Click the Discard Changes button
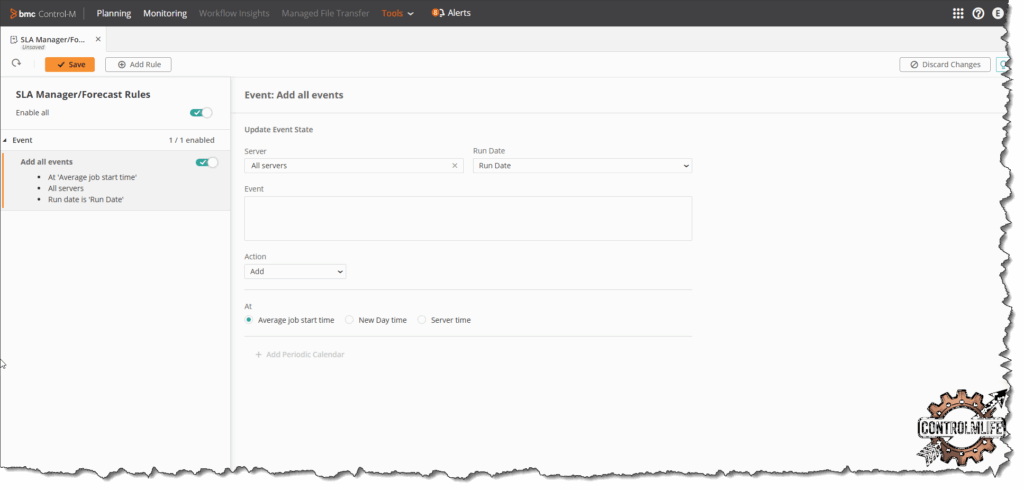 (x=945, y=64)
